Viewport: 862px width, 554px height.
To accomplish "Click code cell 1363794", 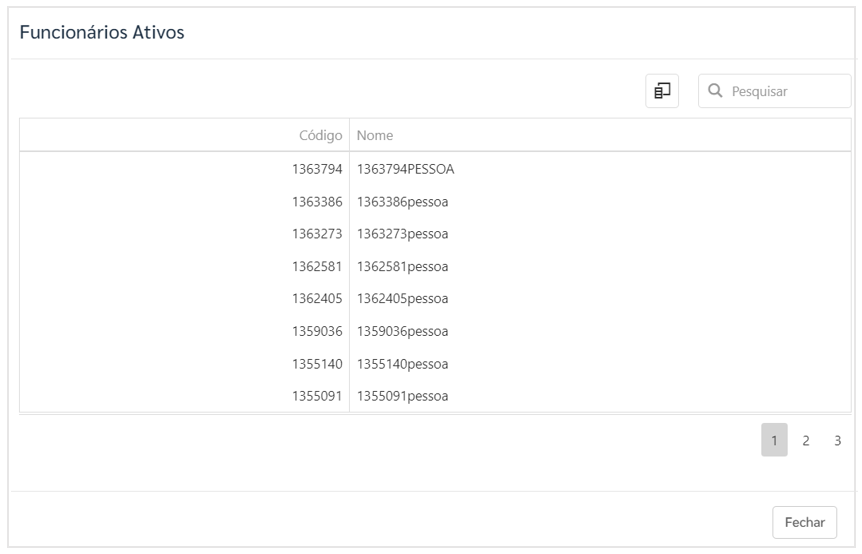I will pos(317,169).
